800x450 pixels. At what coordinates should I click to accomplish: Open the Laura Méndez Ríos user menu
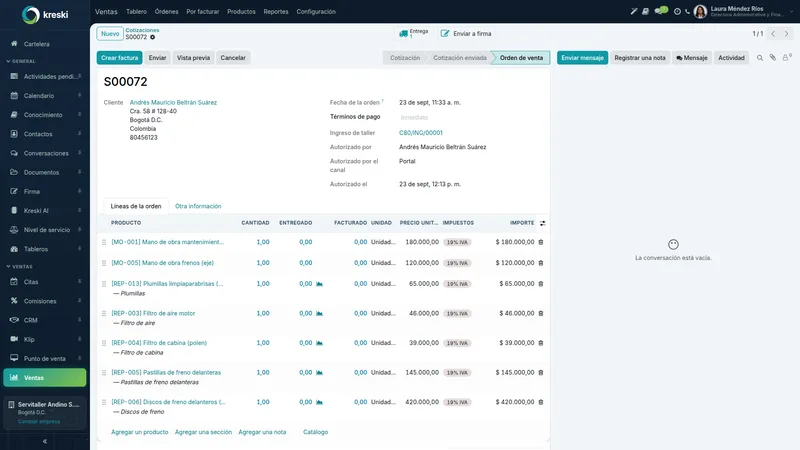[743, 11]
